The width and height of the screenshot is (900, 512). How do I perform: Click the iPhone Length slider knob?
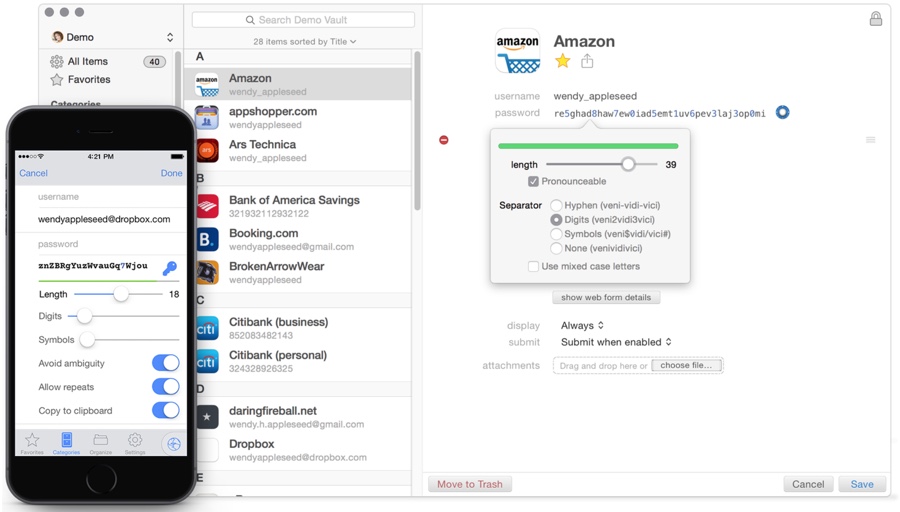tap(121, 294)
